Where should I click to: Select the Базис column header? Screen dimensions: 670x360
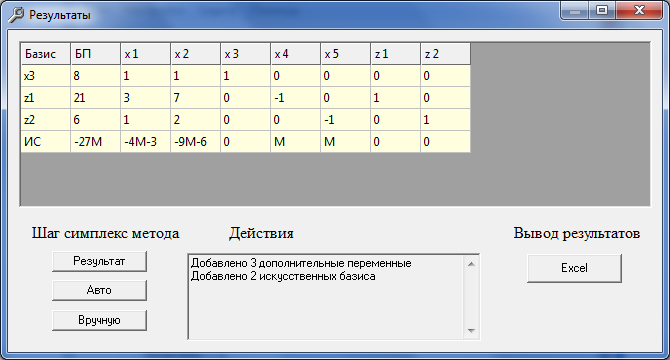46,54
